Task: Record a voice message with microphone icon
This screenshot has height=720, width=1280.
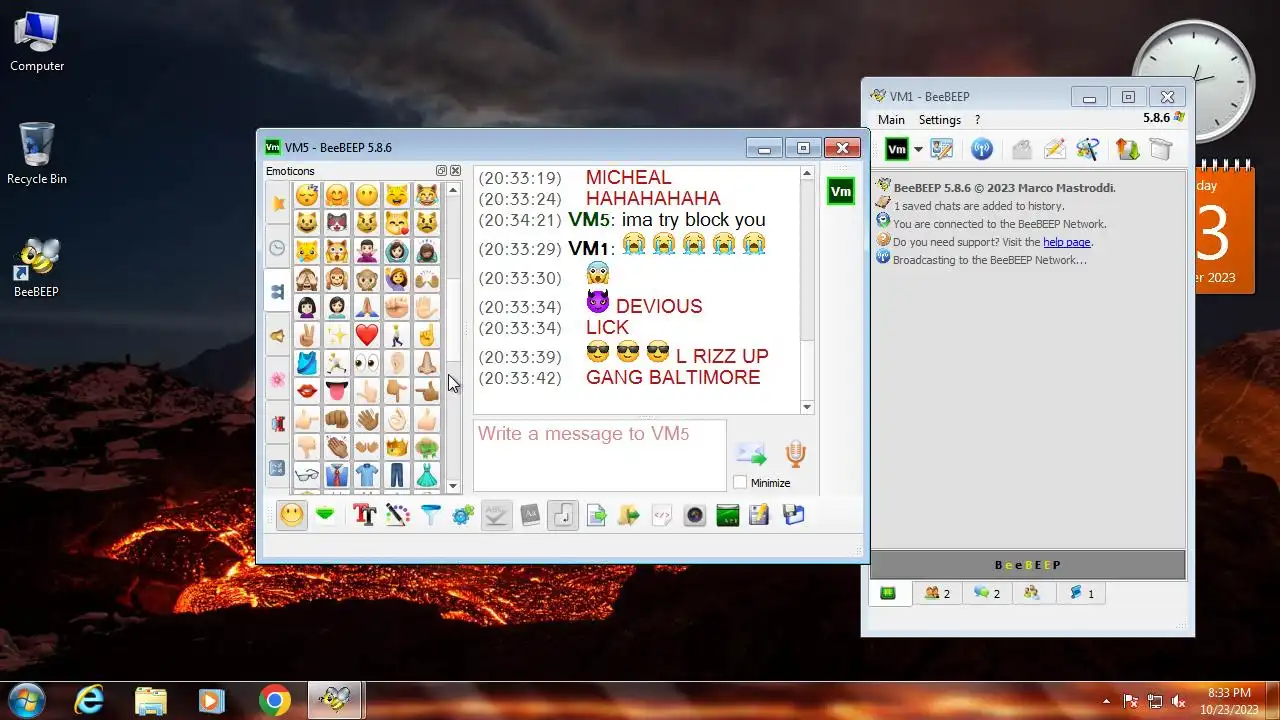Action: point(795,454)
